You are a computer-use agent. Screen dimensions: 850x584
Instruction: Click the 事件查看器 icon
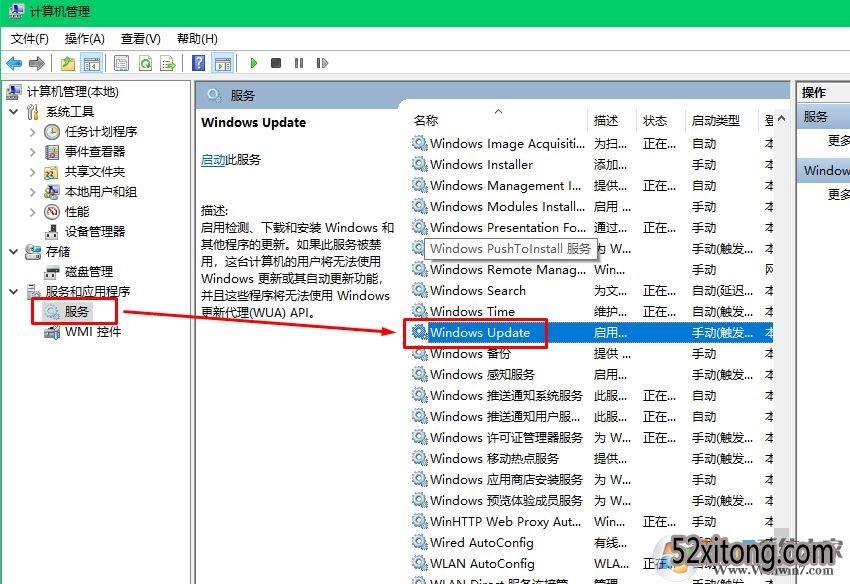(51, 152)
